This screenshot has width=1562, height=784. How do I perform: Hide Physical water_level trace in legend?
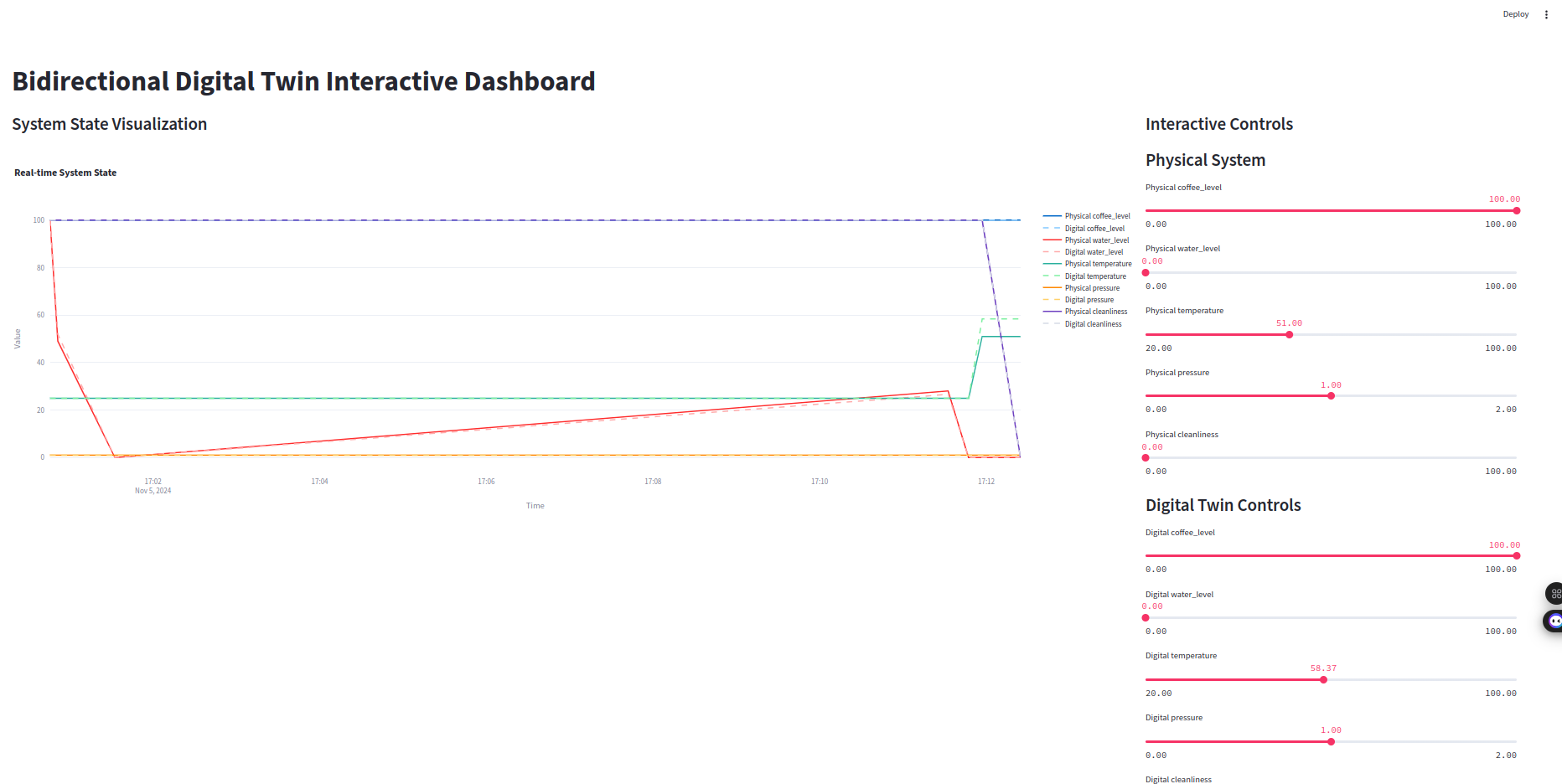pyautogui.click(x=1086, y=240)
